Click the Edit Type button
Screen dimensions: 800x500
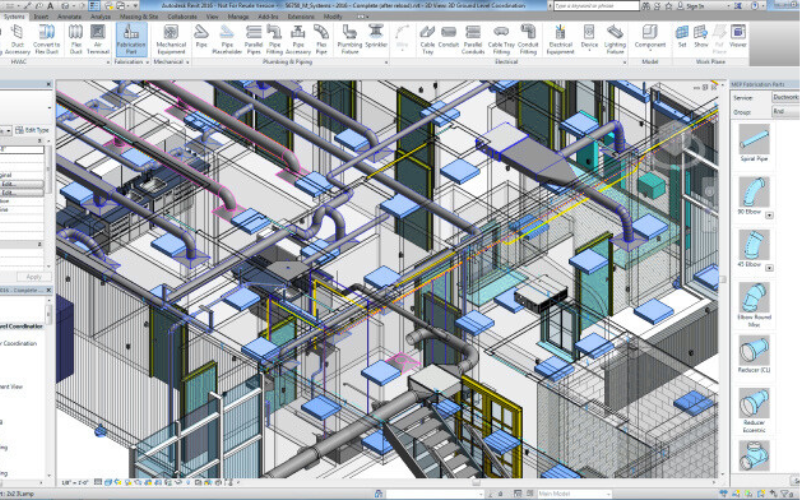(x=37, y=130)
